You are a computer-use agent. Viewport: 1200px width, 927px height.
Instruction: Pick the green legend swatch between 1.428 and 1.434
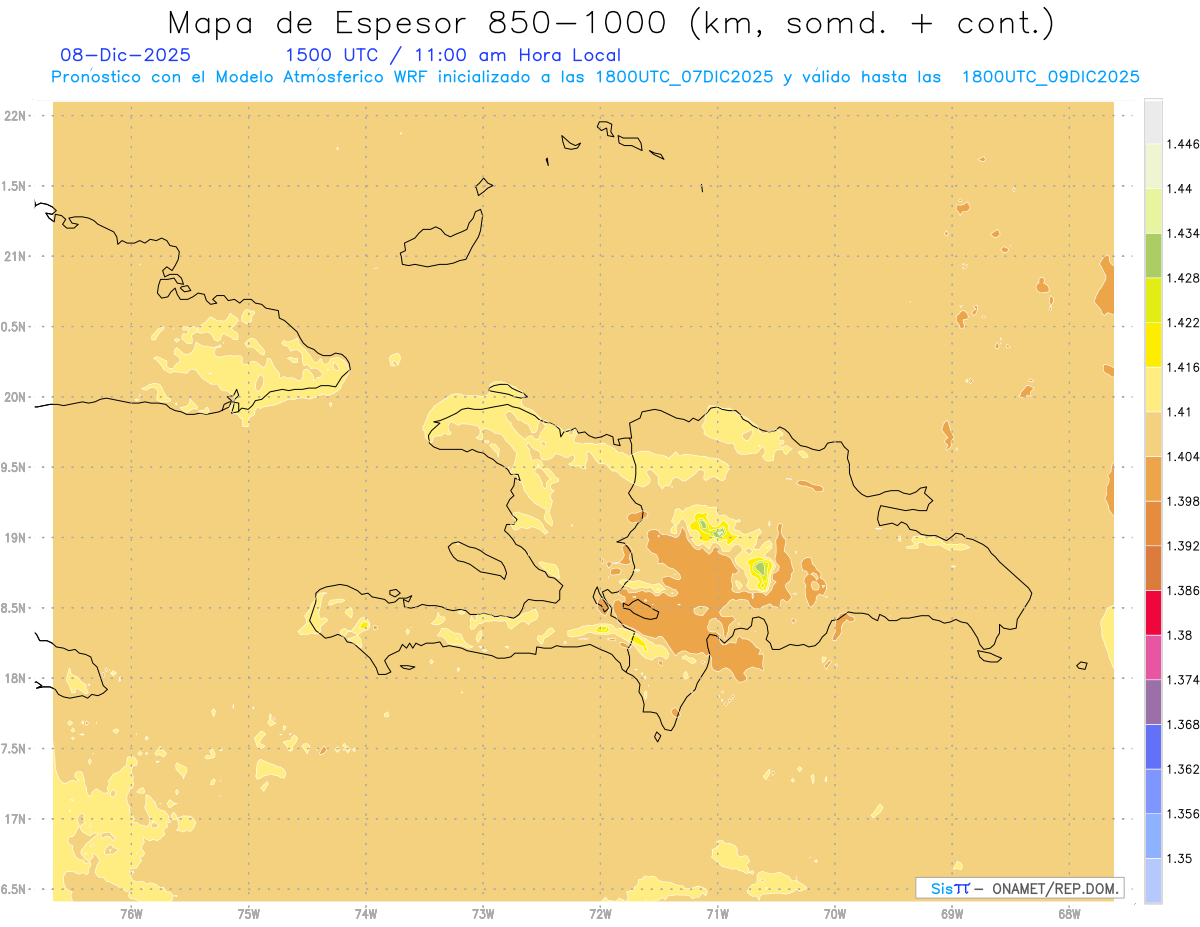pos(1153,255)
